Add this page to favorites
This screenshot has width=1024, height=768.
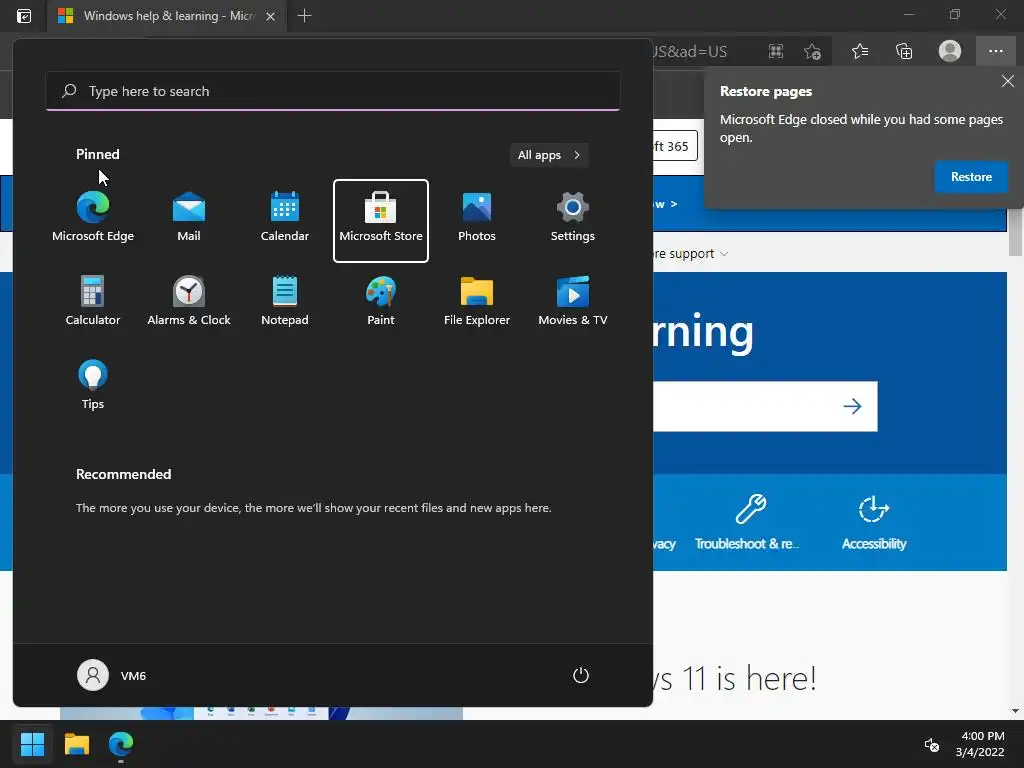pos(812,51)
